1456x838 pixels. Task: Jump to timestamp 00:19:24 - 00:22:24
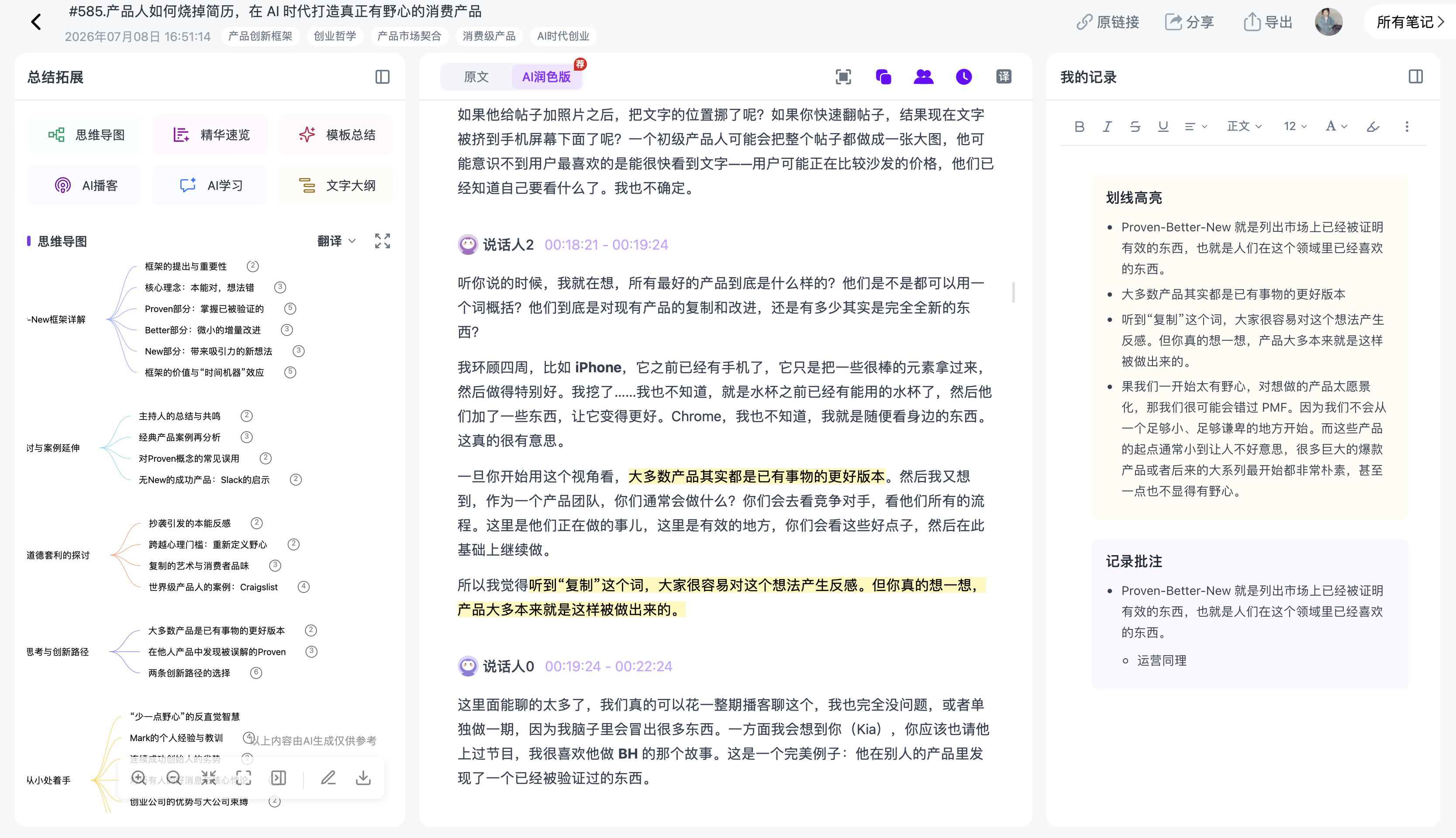608,666
